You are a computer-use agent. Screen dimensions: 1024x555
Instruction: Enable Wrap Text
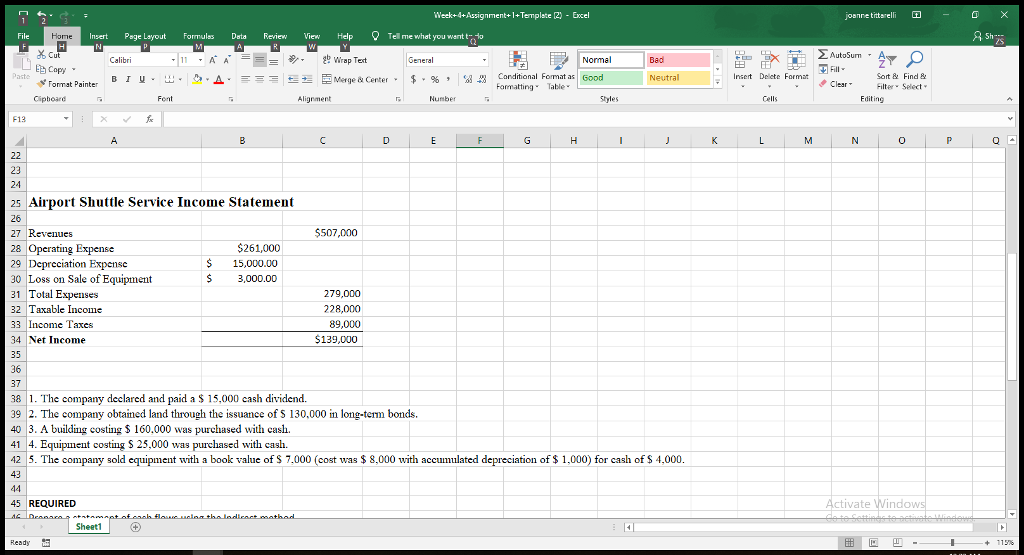(345, 59)
